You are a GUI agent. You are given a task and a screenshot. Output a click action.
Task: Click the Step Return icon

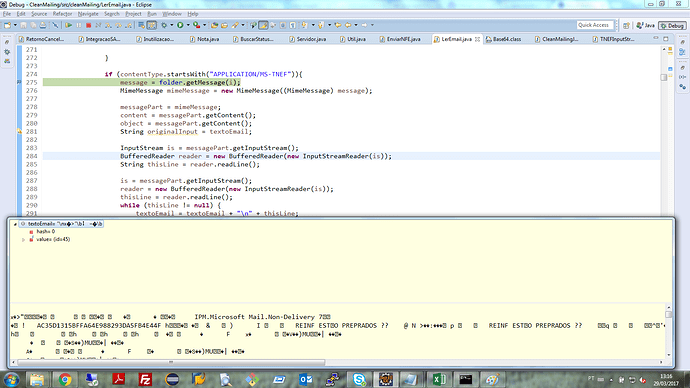(x=128, y=25)
